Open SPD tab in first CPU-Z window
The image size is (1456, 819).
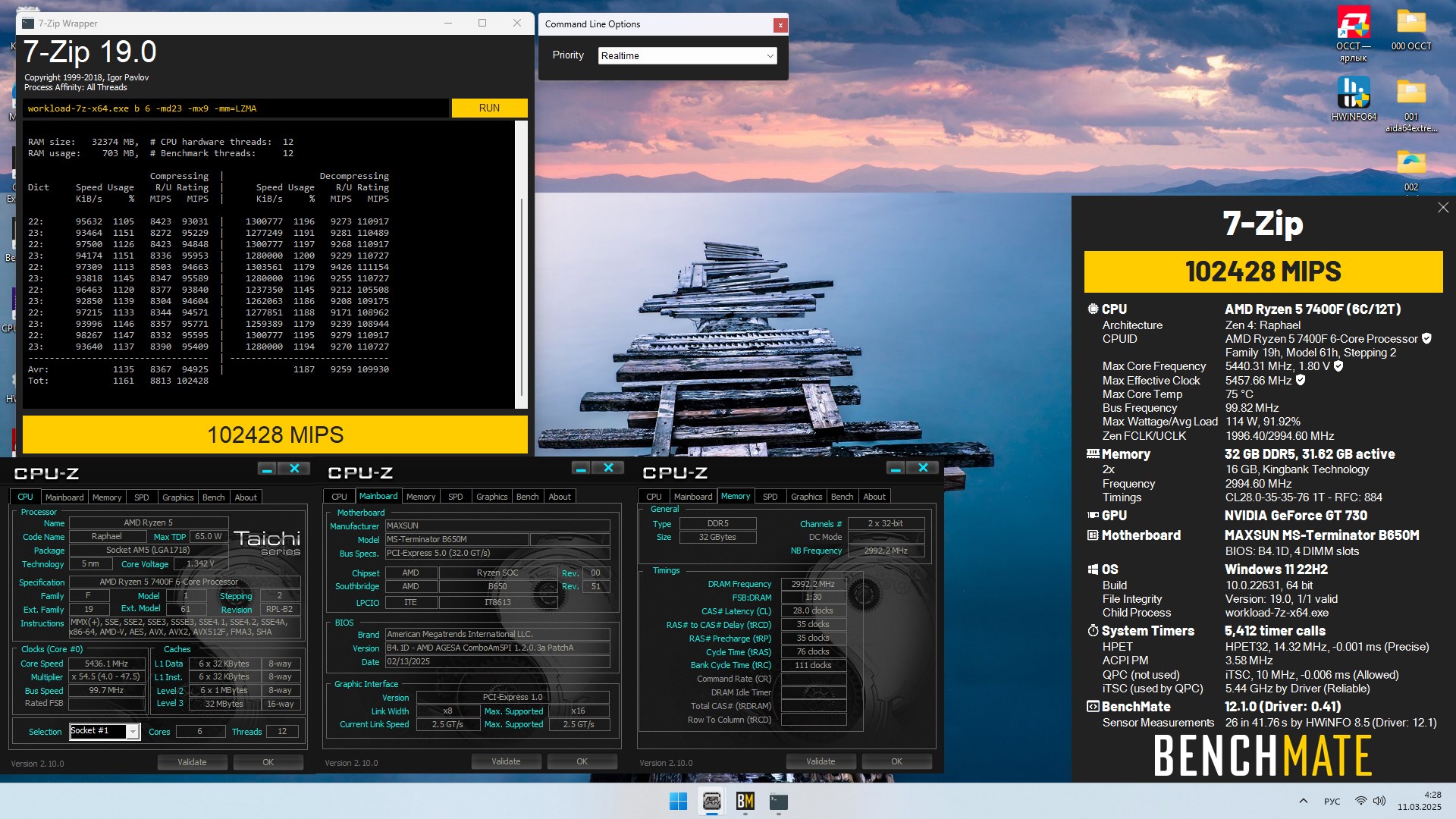click(x=142, y=497)
